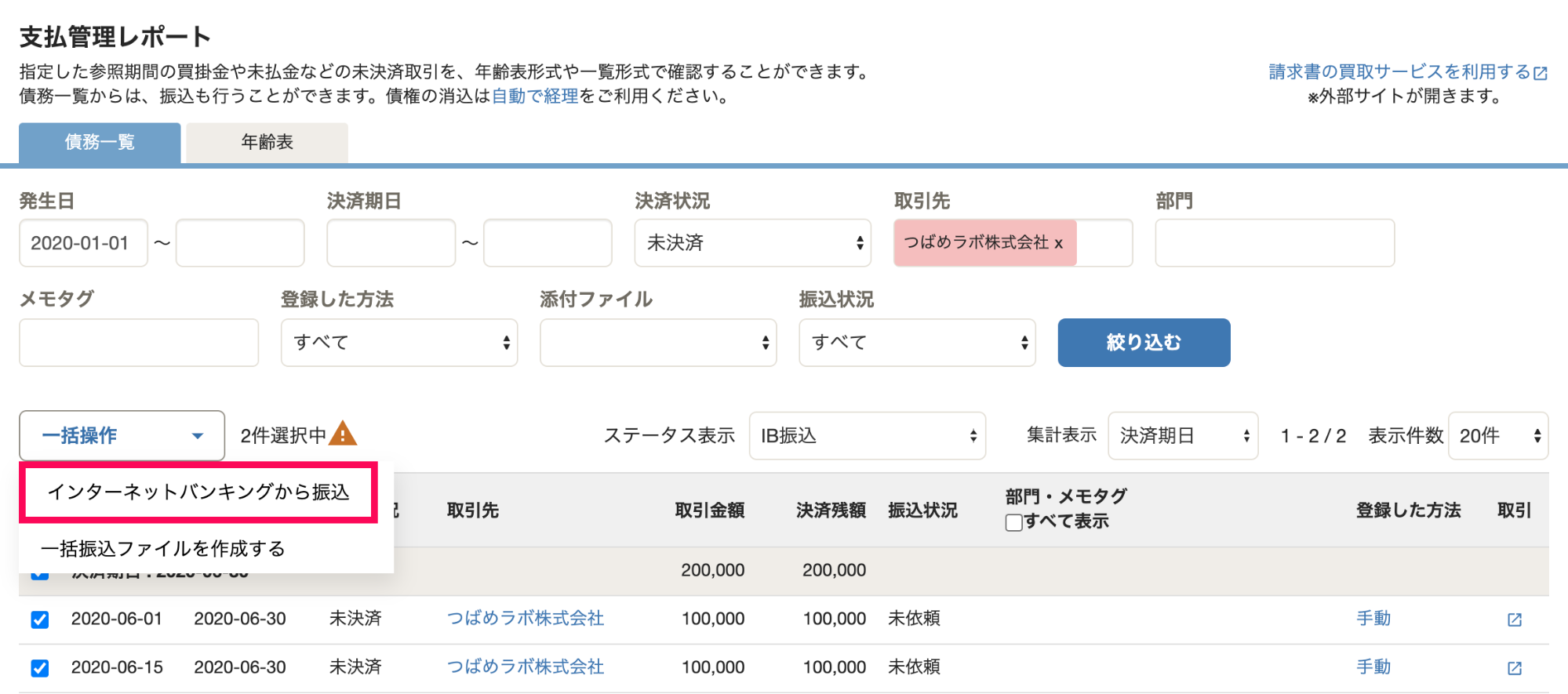Select インターネットバンキングから振込 menu item
Image resolution: width=1568 pixels, height=694 pixels.
point(198,492)
